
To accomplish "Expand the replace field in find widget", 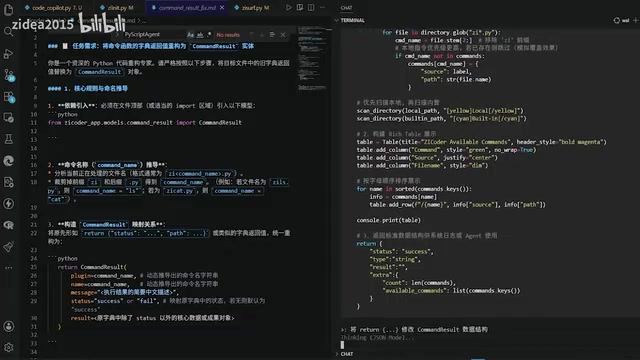I will (117, 35).
